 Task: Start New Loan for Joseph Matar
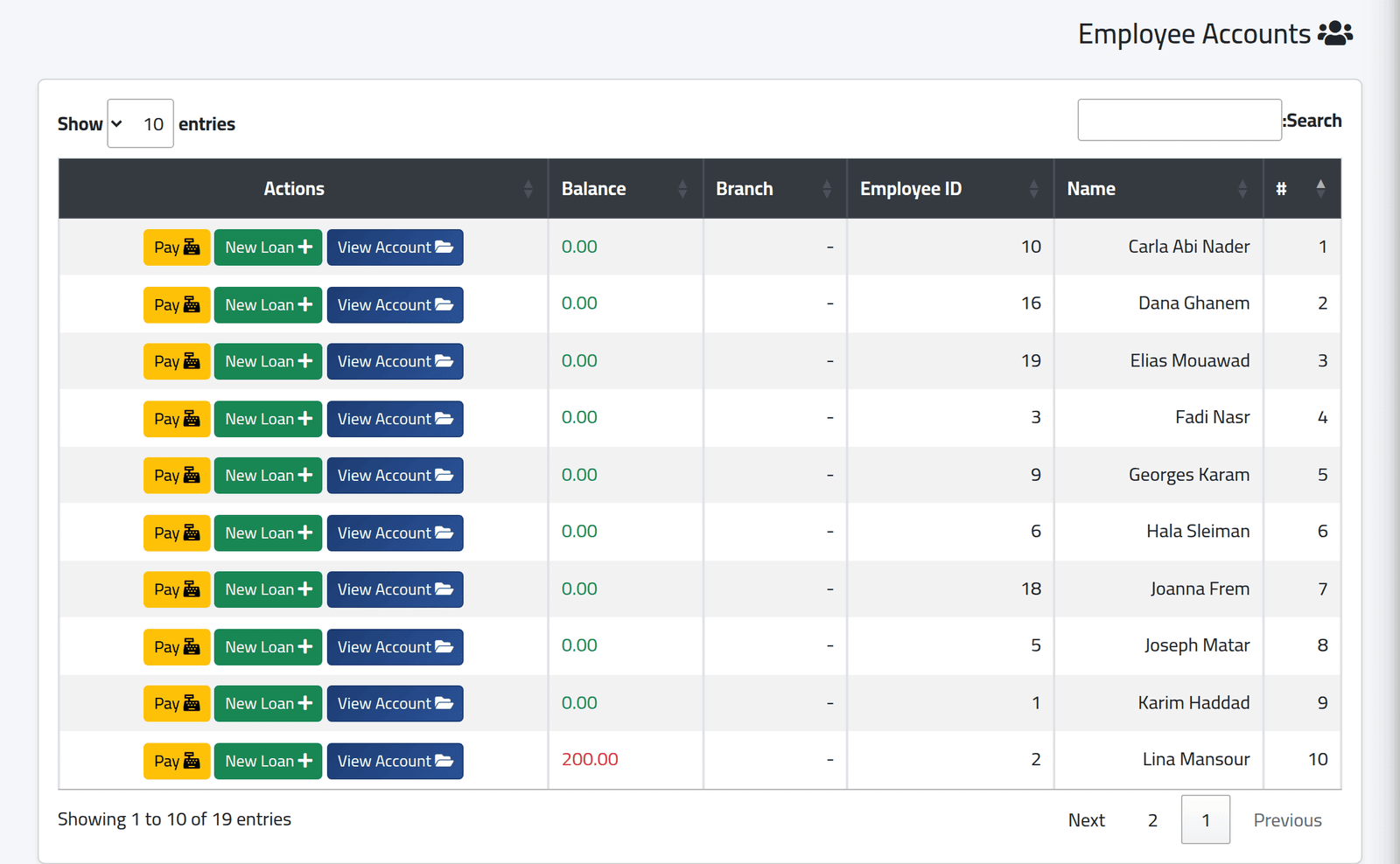268,647
